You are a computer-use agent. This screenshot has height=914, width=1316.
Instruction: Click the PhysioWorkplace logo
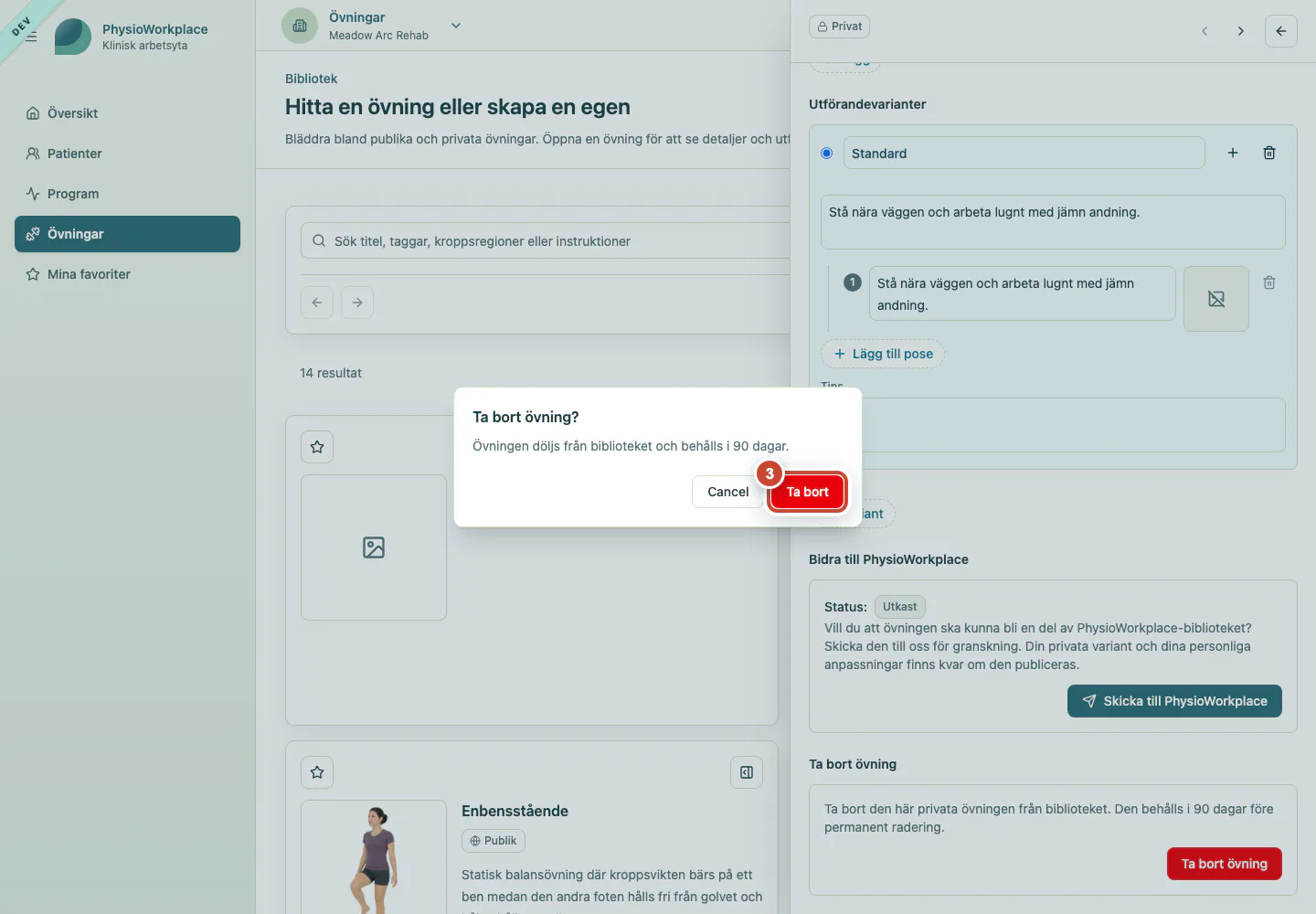(73, 37)
